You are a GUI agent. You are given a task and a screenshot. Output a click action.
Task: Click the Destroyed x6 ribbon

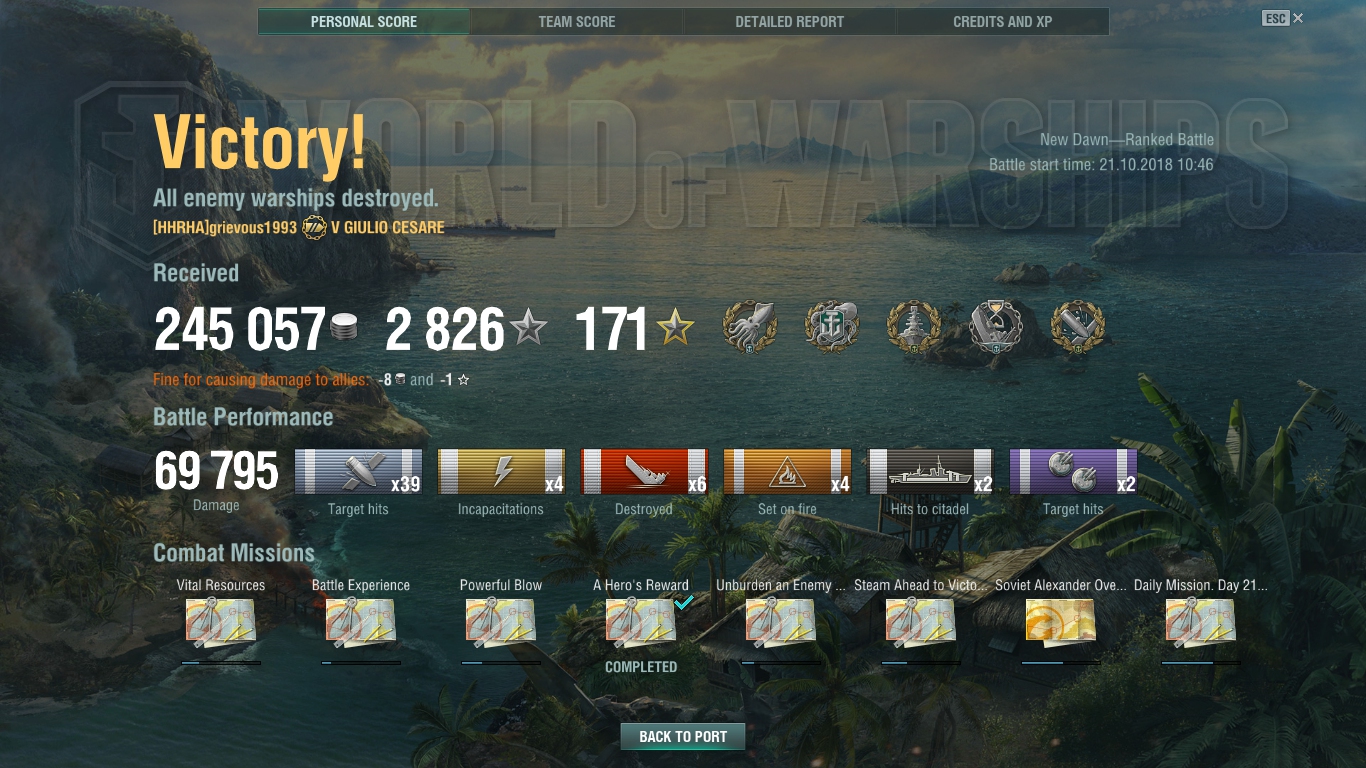pos(644,472)
